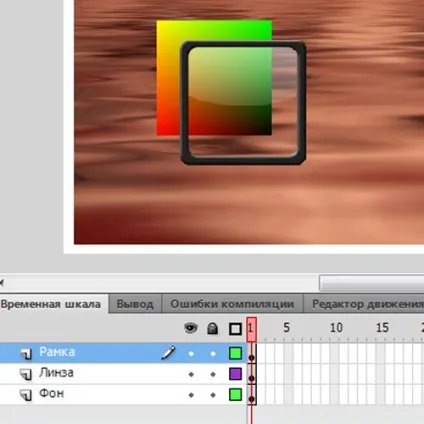Switch to the Ошибки компиляции tab
Screen dimensions: 424x424
(232, 304)
